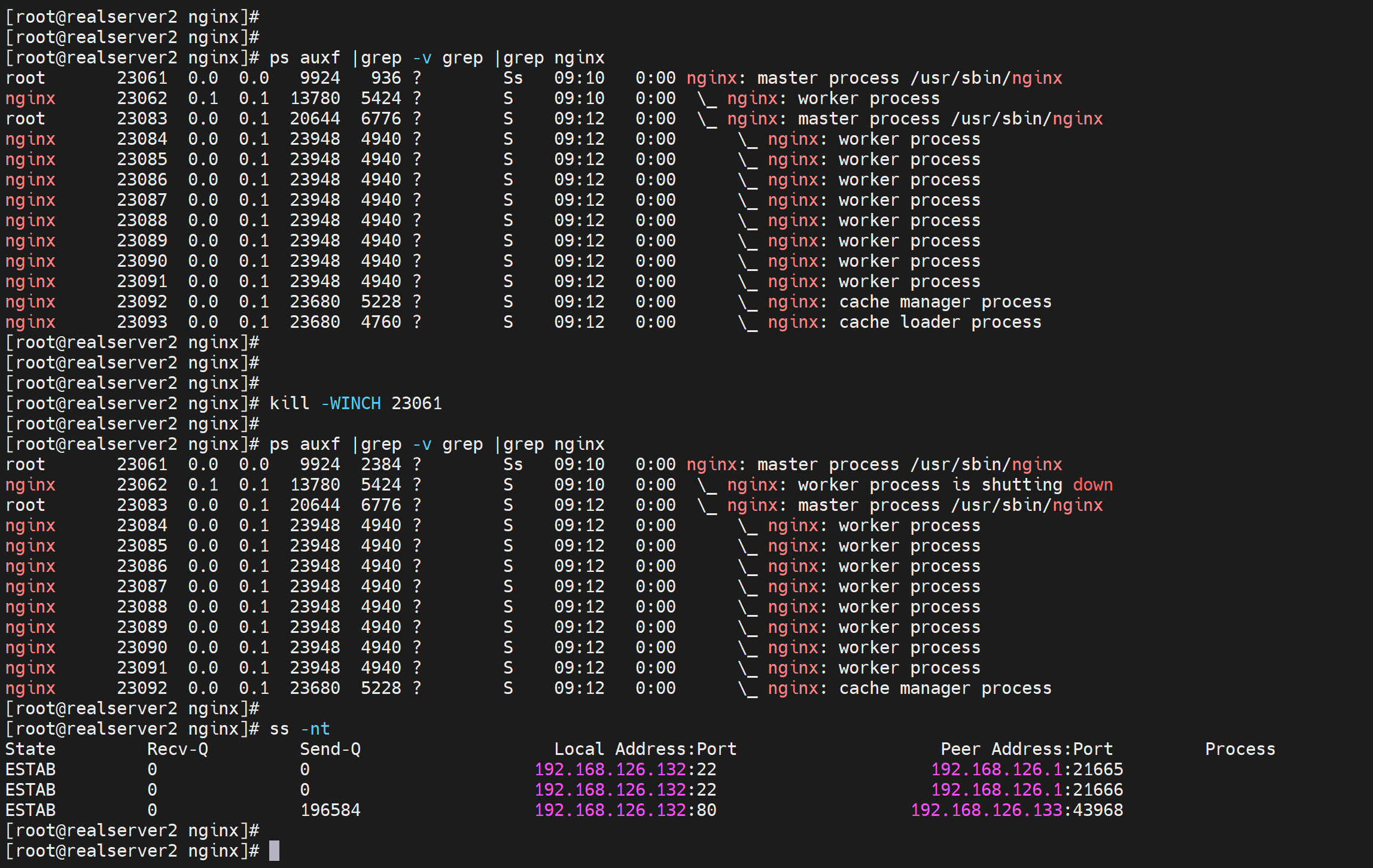The height and width of the screenshot is (868, 1373).
Task: Click the '-WINCH' signal option text
Action: click(x=351, y=403)
